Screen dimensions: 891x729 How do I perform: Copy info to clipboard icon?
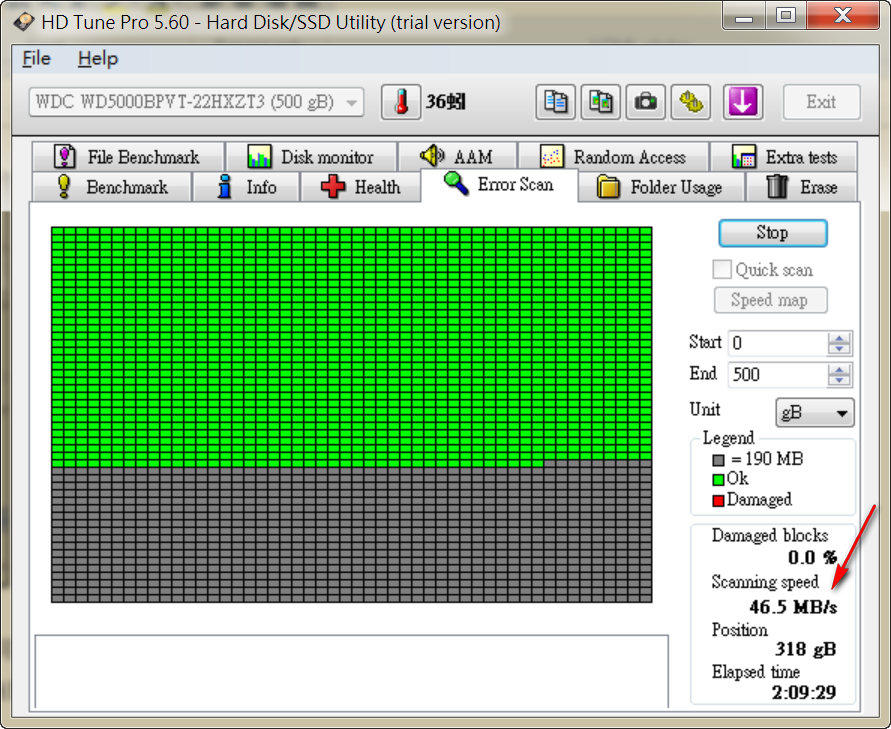point(555,102)
